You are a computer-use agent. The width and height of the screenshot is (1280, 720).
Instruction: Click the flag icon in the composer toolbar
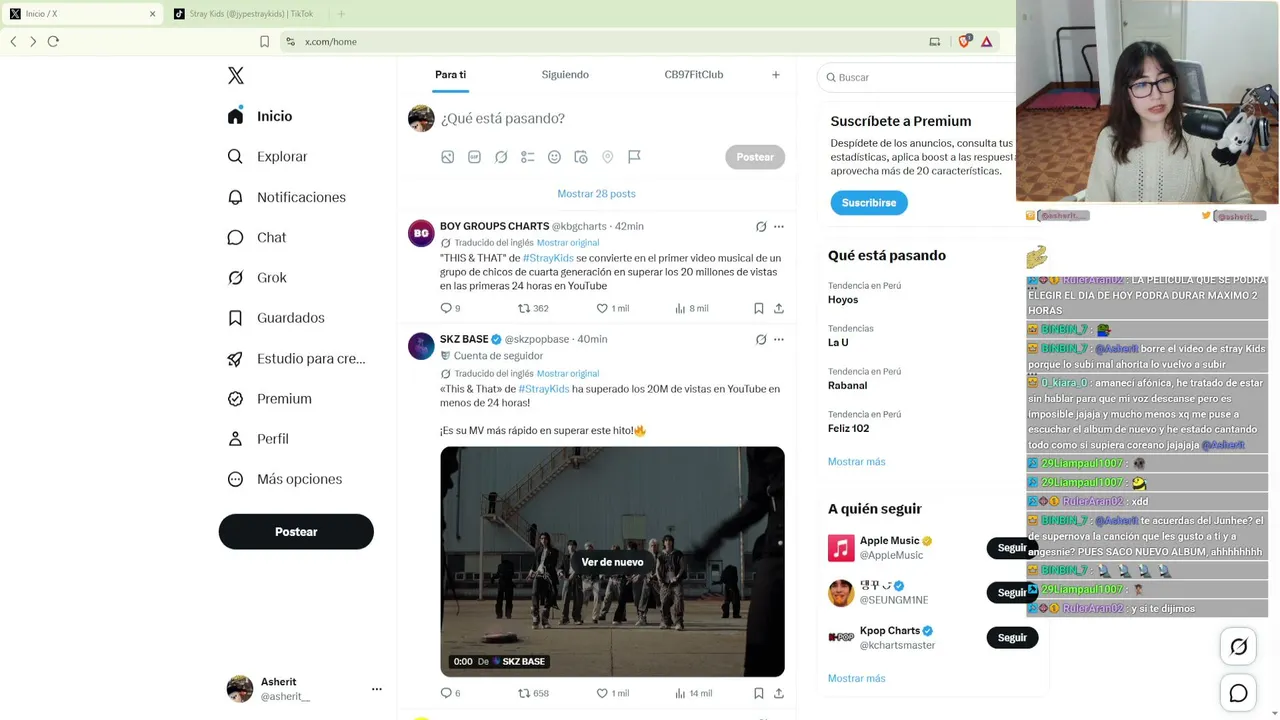point(634,157)
